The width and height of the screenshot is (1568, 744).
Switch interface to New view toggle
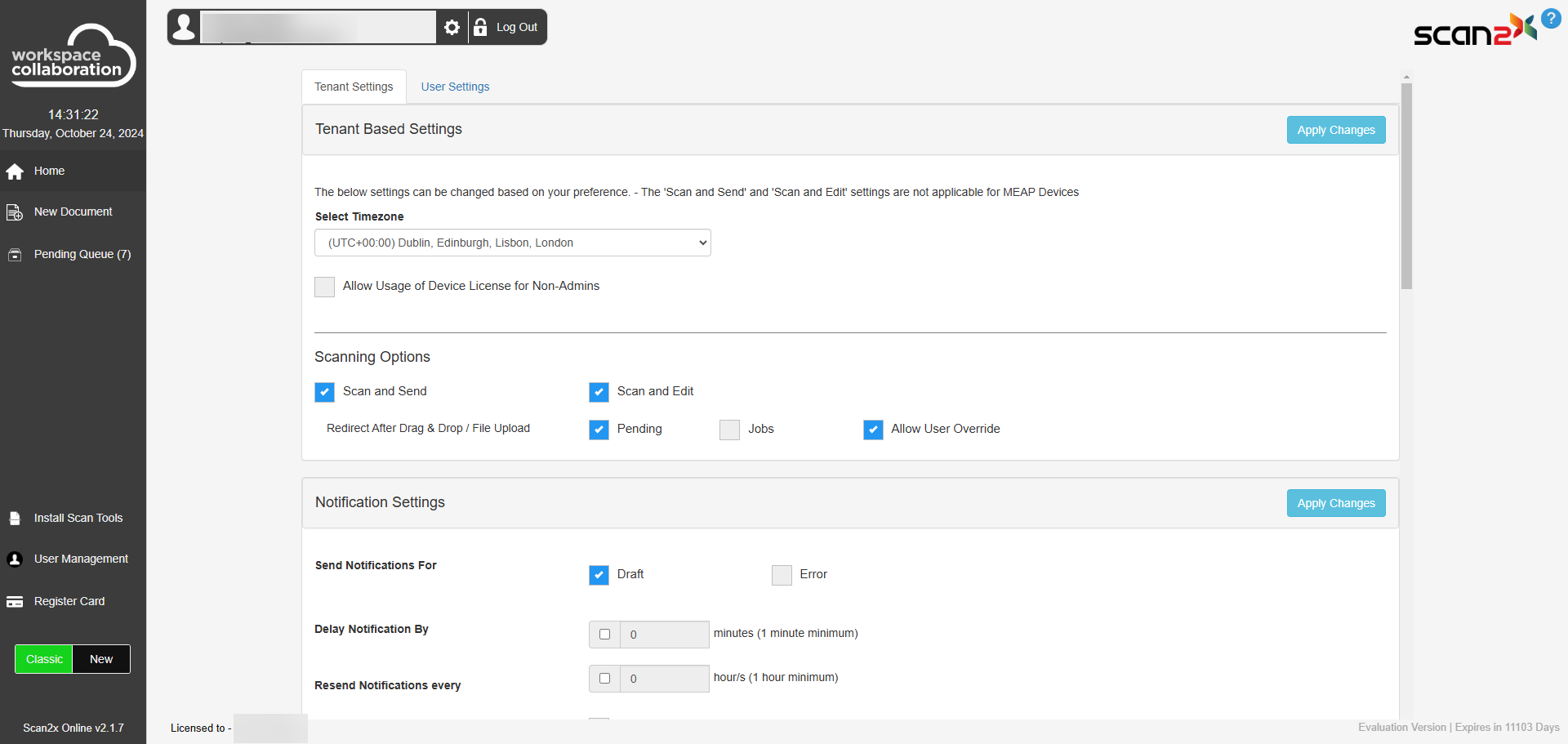pyautogui.click(x=101, y=659)
